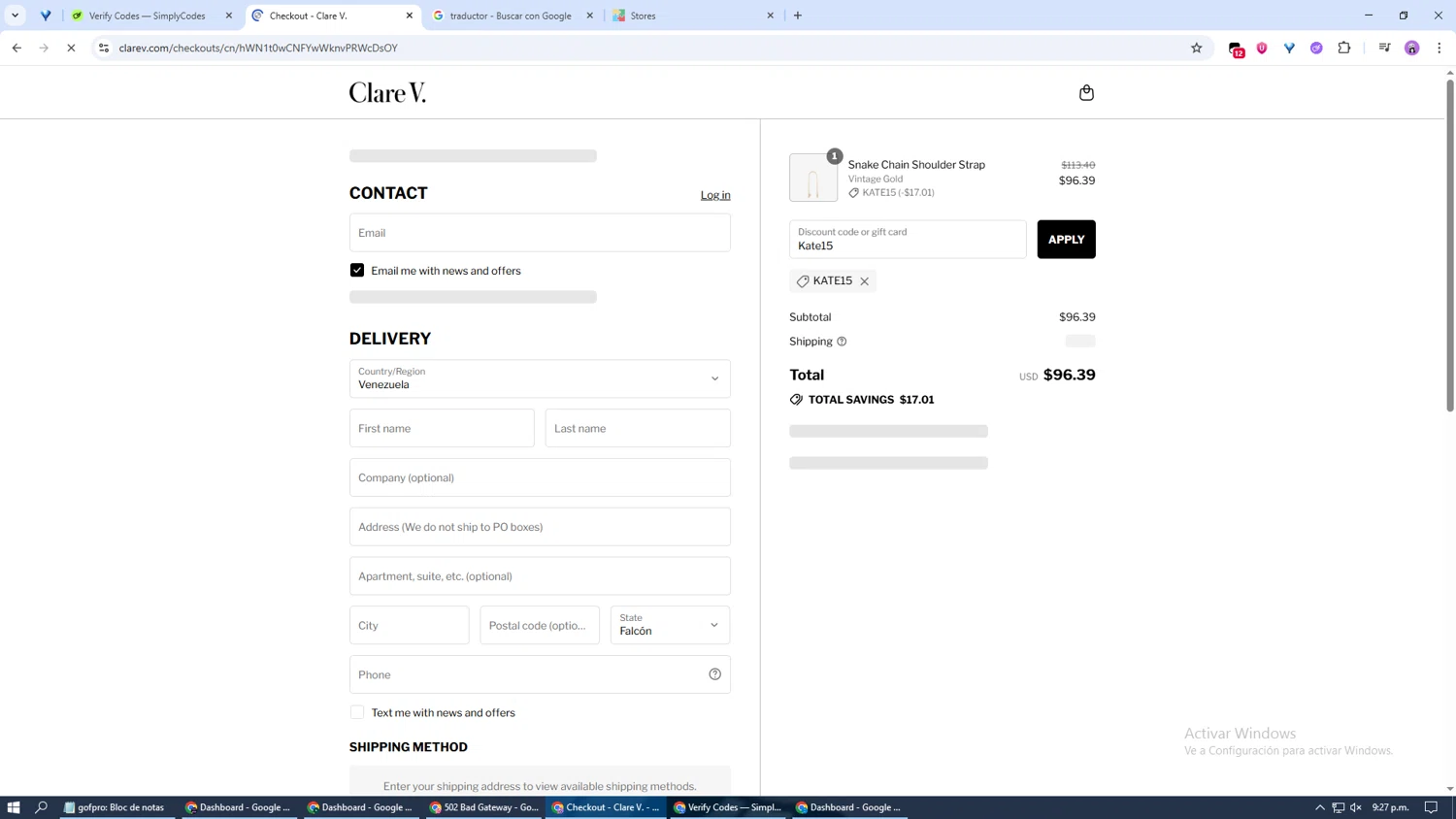
Task: Open the shopping bag cart icon
Action: (1086, 92)
